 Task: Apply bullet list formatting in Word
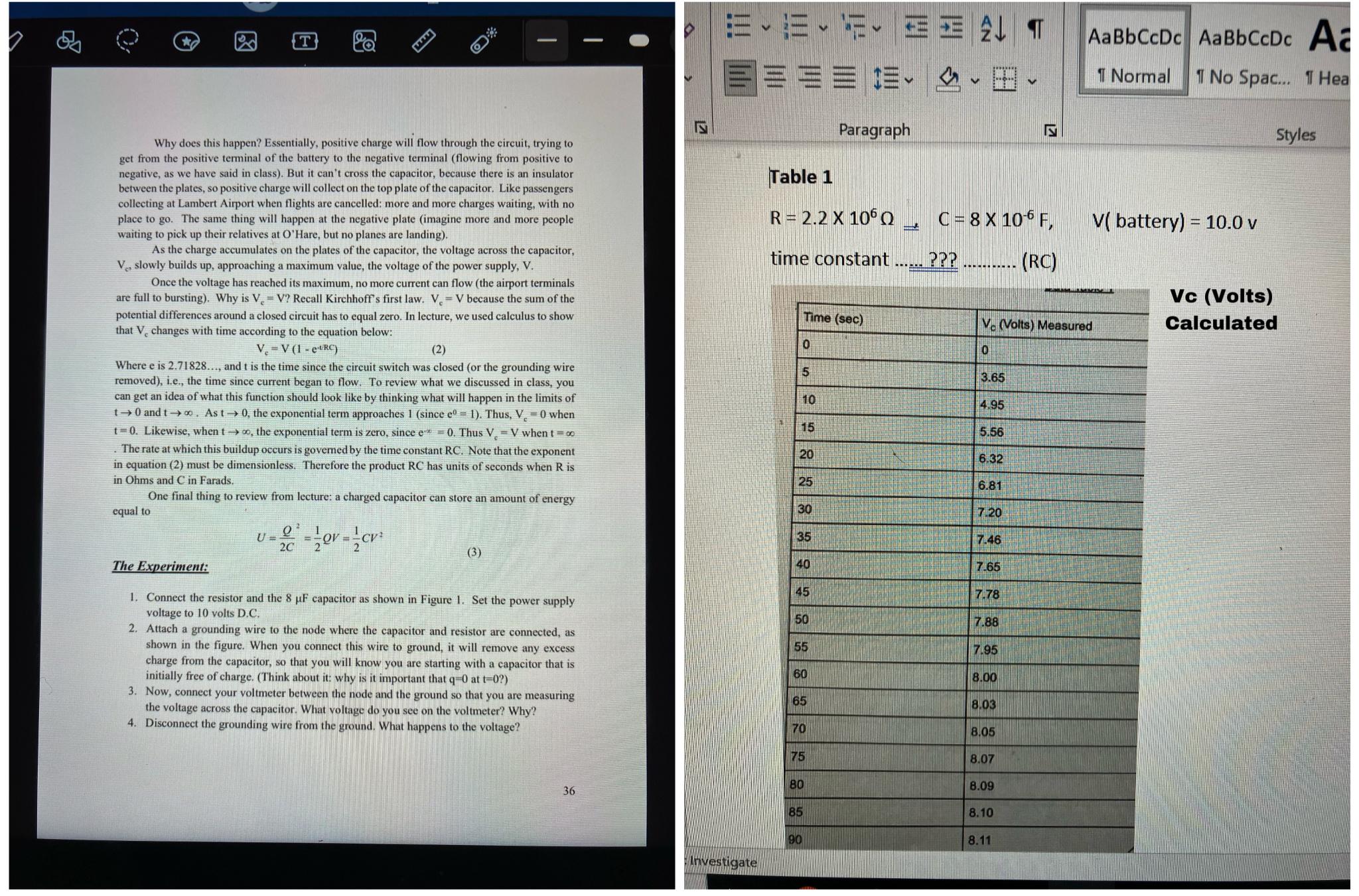point(739,27)
